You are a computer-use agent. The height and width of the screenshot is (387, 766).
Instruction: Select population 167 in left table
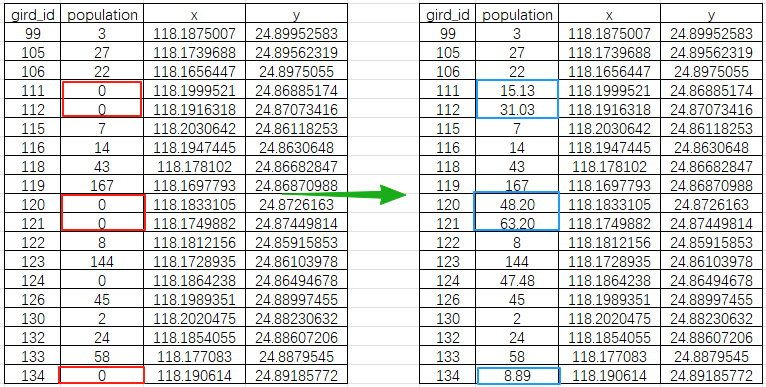pos(102,185)
